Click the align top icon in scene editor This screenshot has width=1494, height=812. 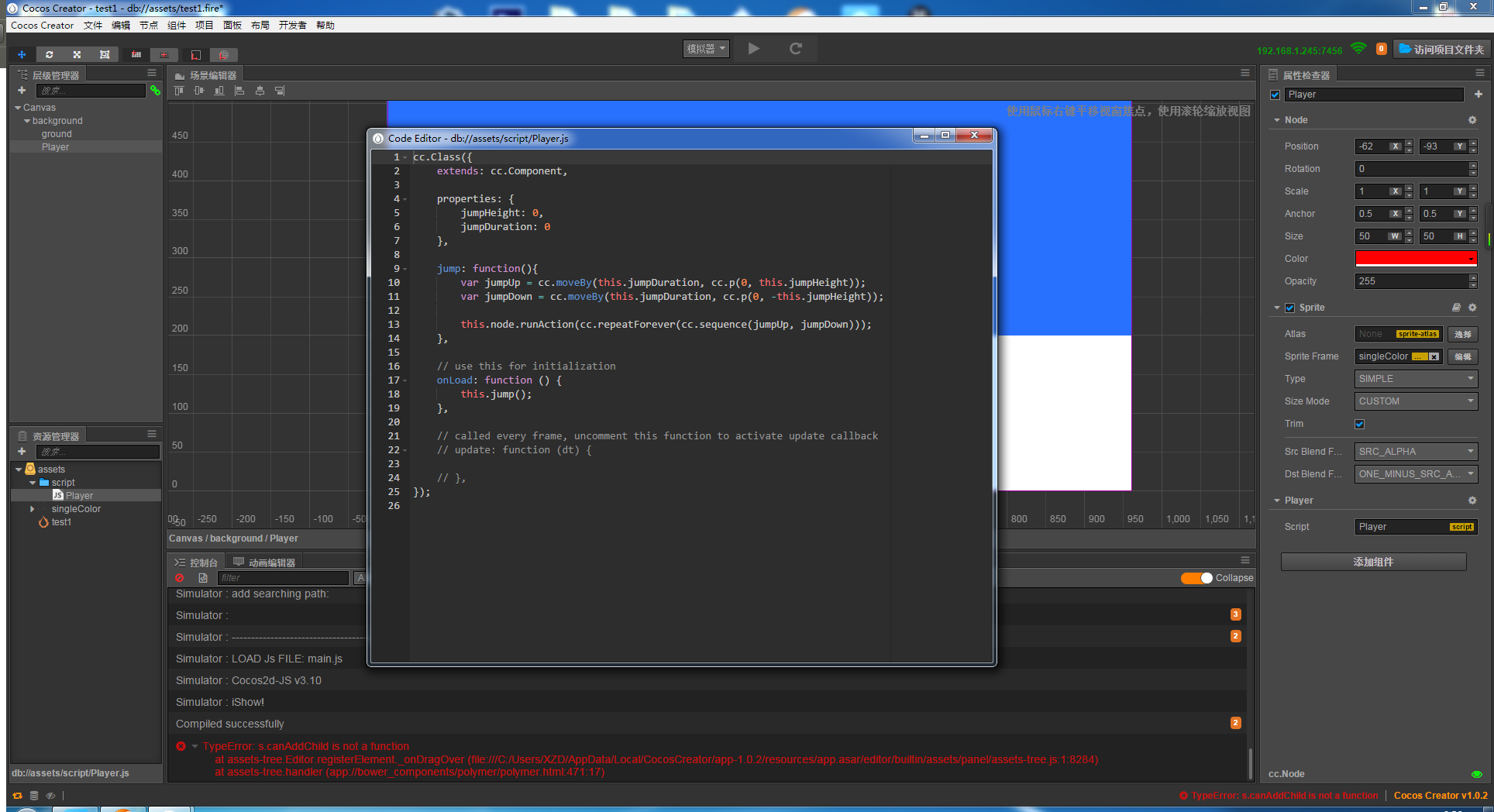click(x=179, y=91)
